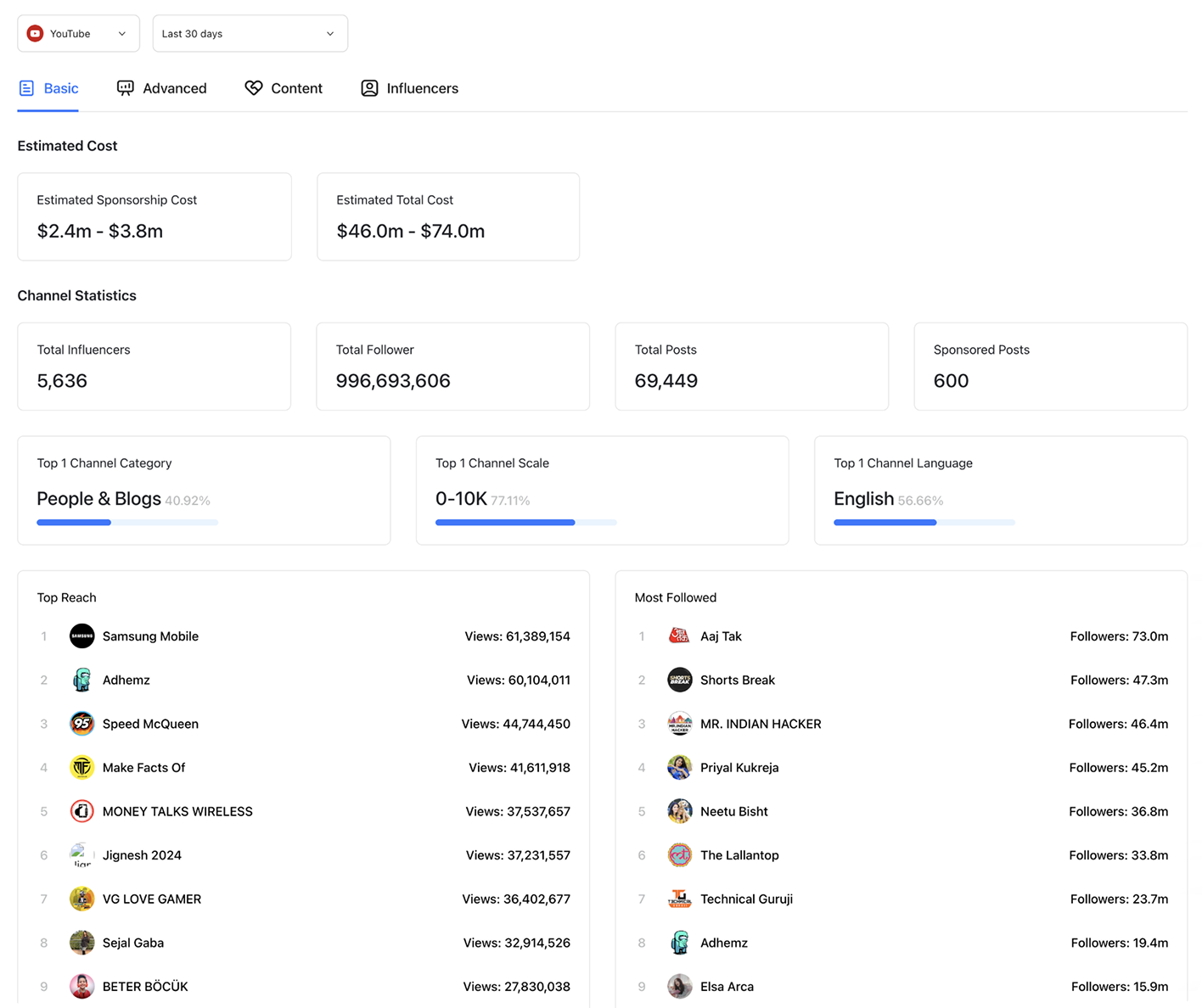Click the Estimated Total Cost card
Viewport: 1202px width, 1008px height.
448,216
